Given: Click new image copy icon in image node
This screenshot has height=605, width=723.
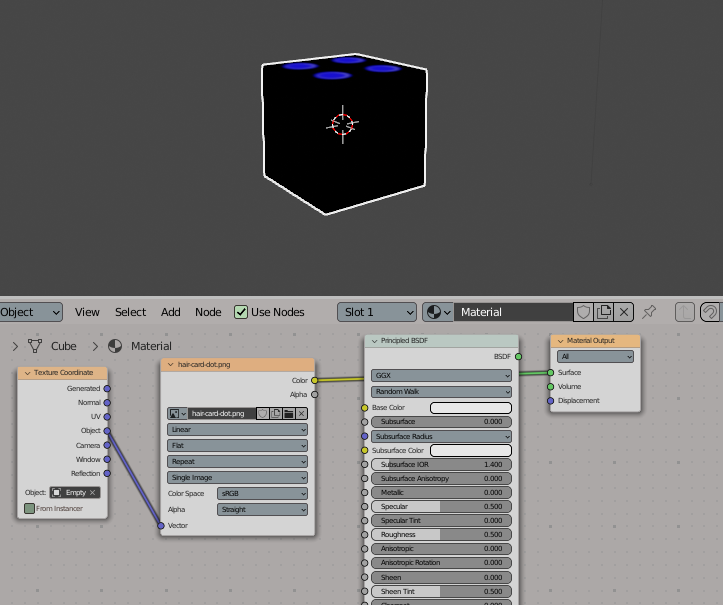Looking at the screenshot, I should pyautogui.click(x=275, y=414).
